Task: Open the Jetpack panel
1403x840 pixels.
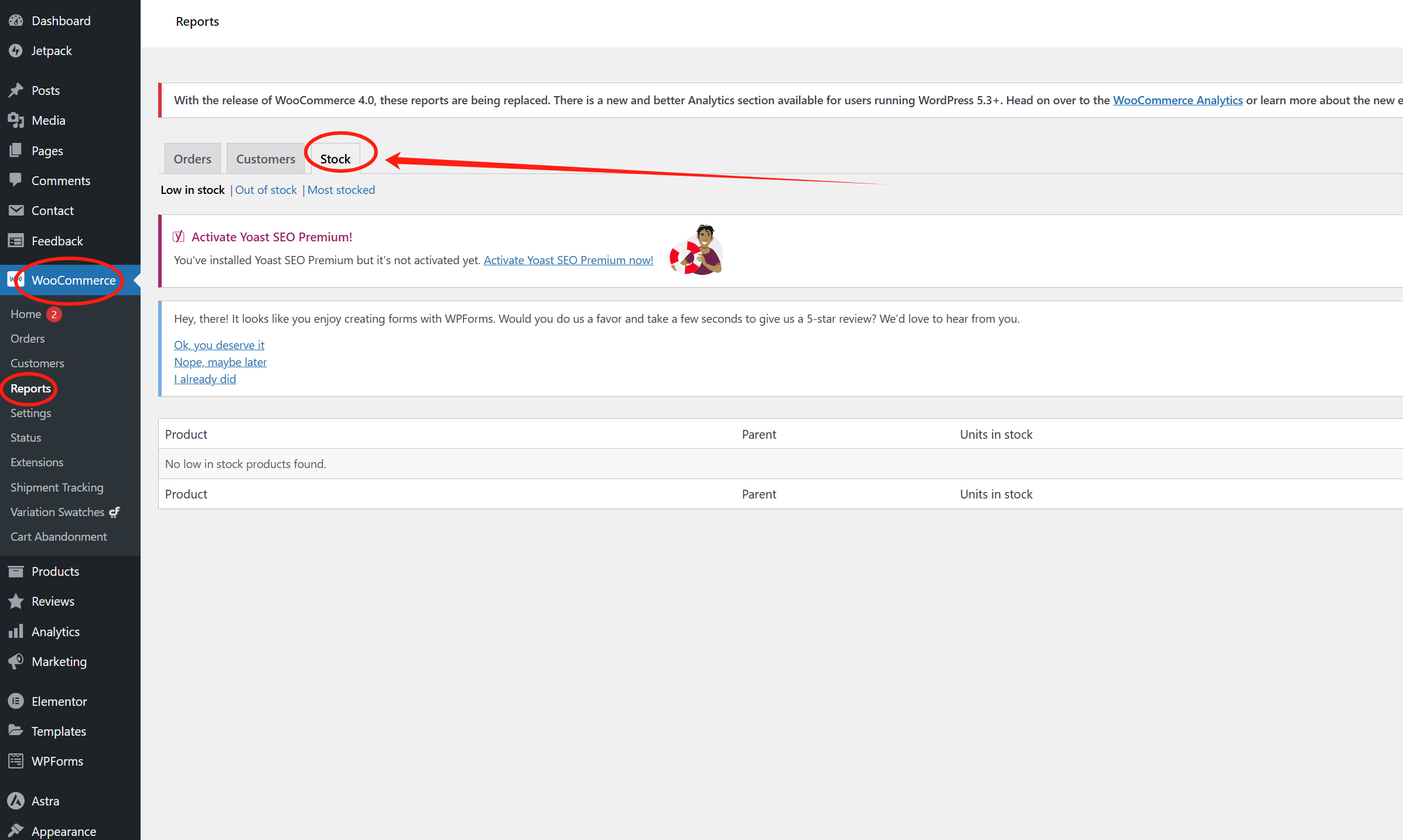Action: [52, 50]
